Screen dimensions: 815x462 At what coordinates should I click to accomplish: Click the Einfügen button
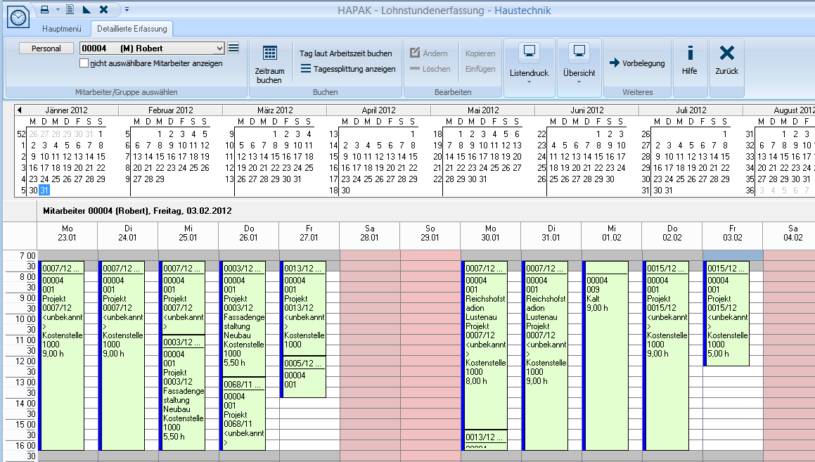(480, 69)
